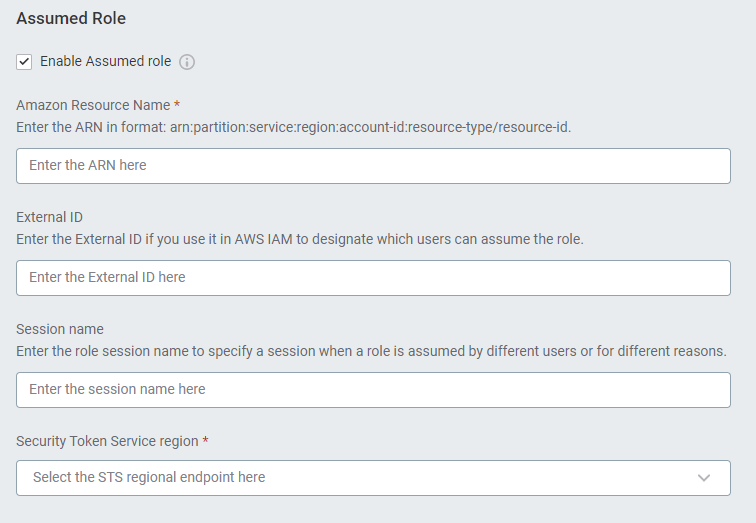The image size is (756, 523).
Task: Click the chevron arrow in the STS dropdown
Action: [704, 478]
